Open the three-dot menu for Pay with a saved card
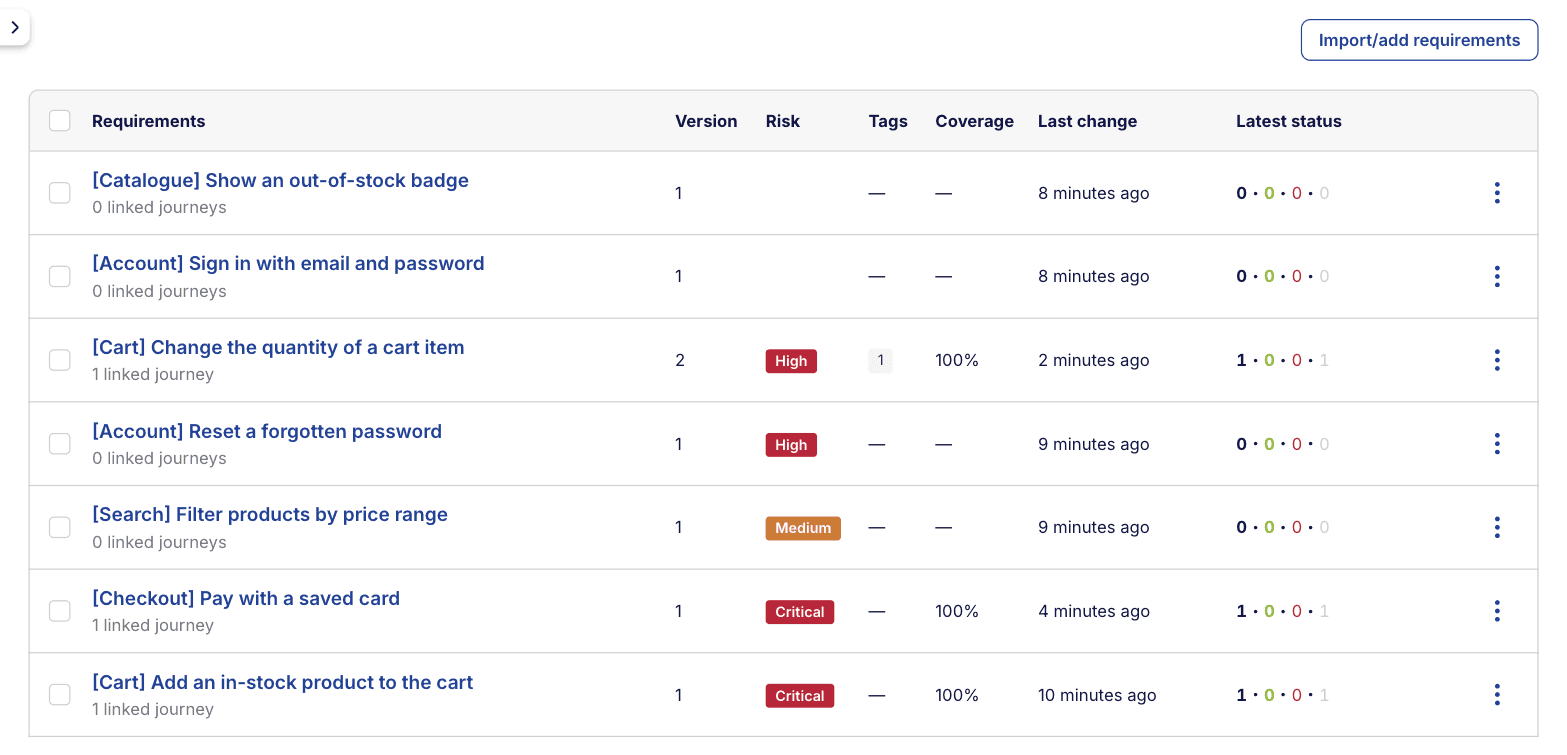This screenshot has height=755, width=1567. pyautogui.click(x=1496, y=611)
